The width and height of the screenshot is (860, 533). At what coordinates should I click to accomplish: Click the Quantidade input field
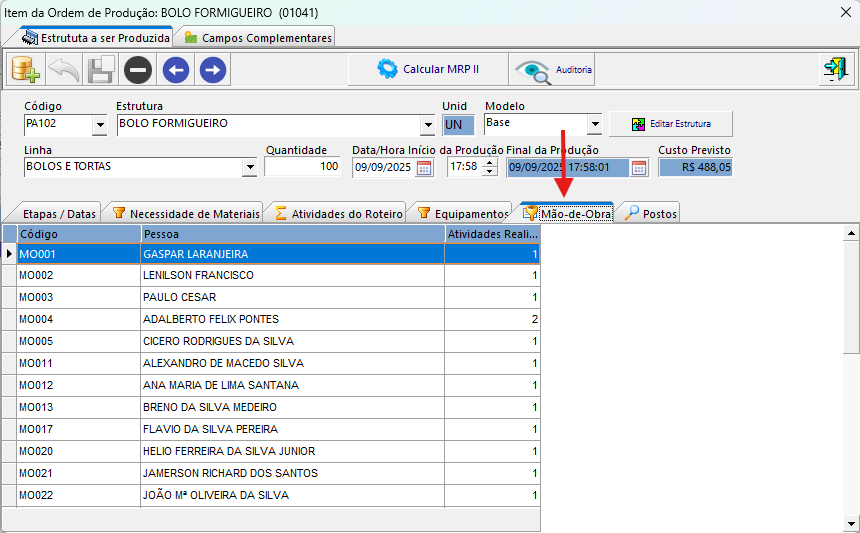pyautogui.click(x=302, y=167)
